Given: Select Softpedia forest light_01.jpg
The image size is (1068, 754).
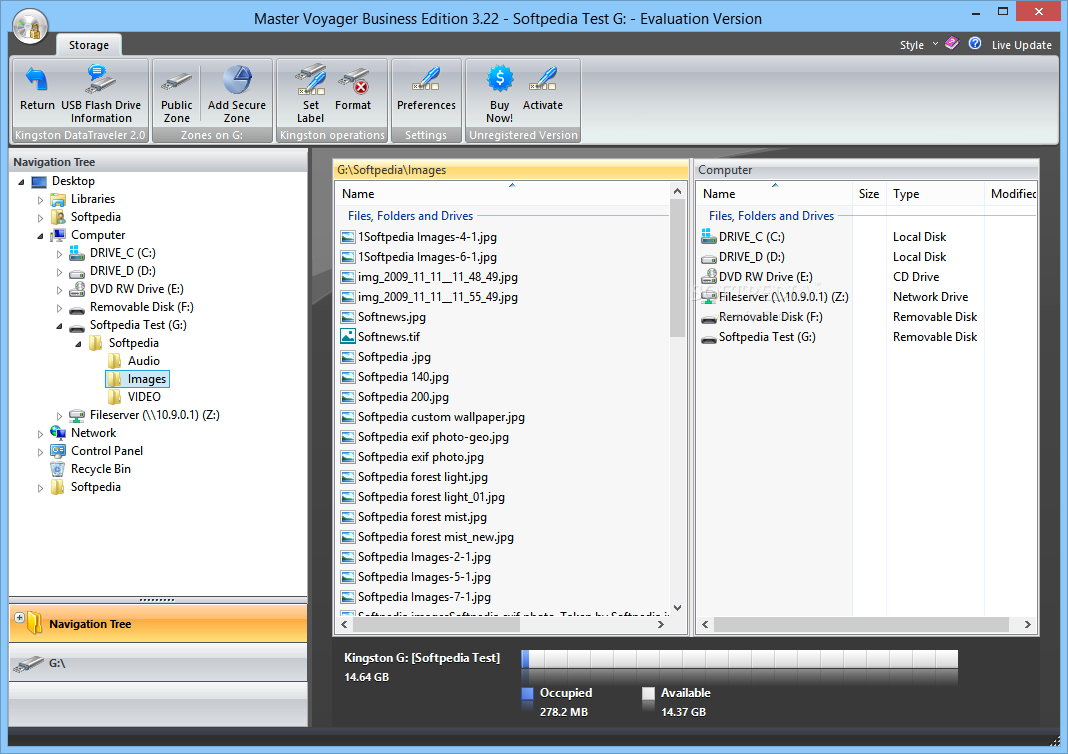Looking at the screenshot, I should coord(422,497).
